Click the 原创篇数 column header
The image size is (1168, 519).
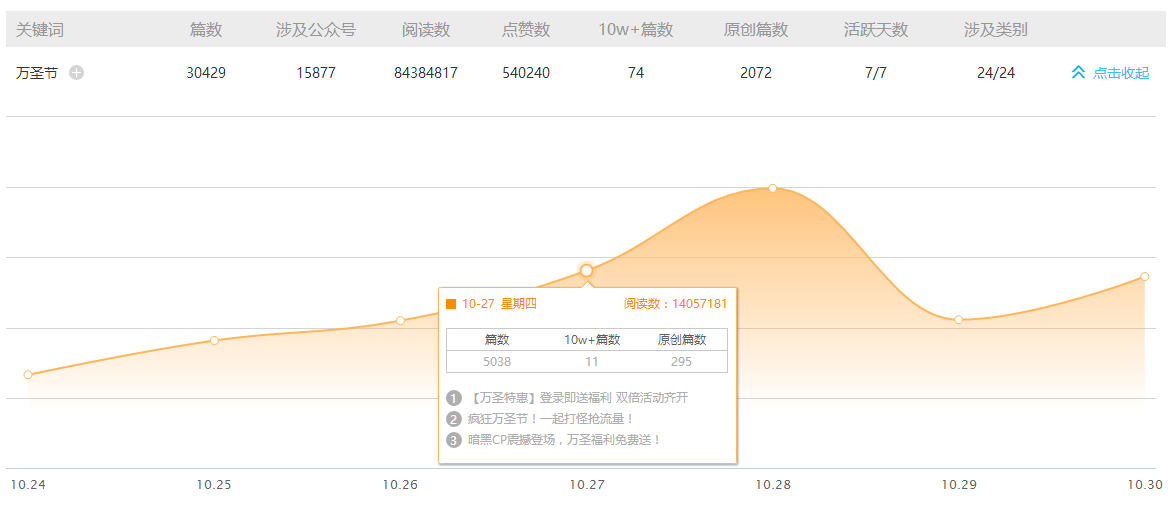pos(756,30)
